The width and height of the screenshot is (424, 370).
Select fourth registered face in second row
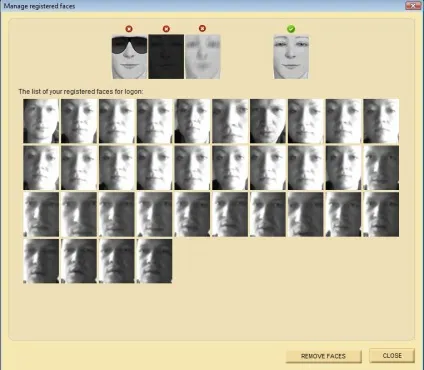point(154,168)
